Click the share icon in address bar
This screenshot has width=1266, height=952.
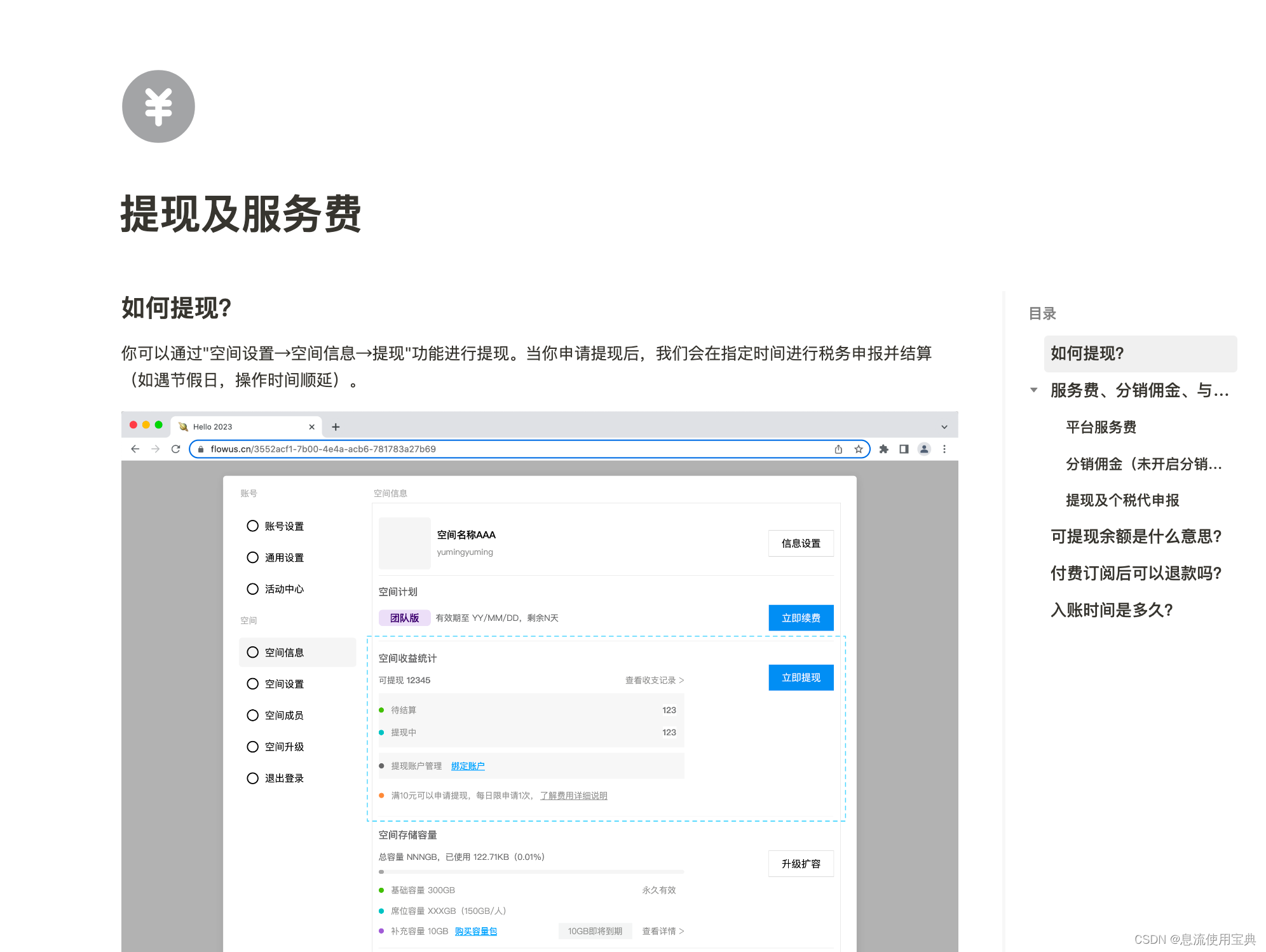point(838,449)
